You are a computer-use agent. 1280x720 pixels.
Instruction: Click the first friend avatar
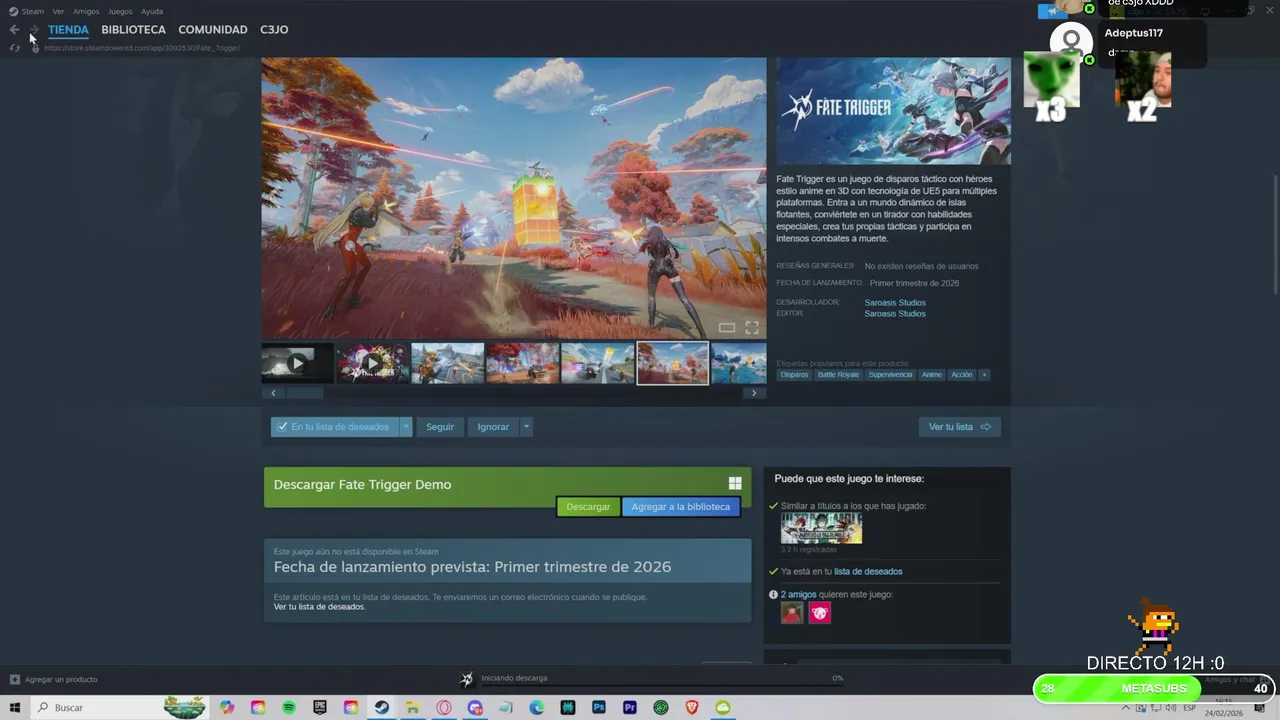click(x=792, y=613)
